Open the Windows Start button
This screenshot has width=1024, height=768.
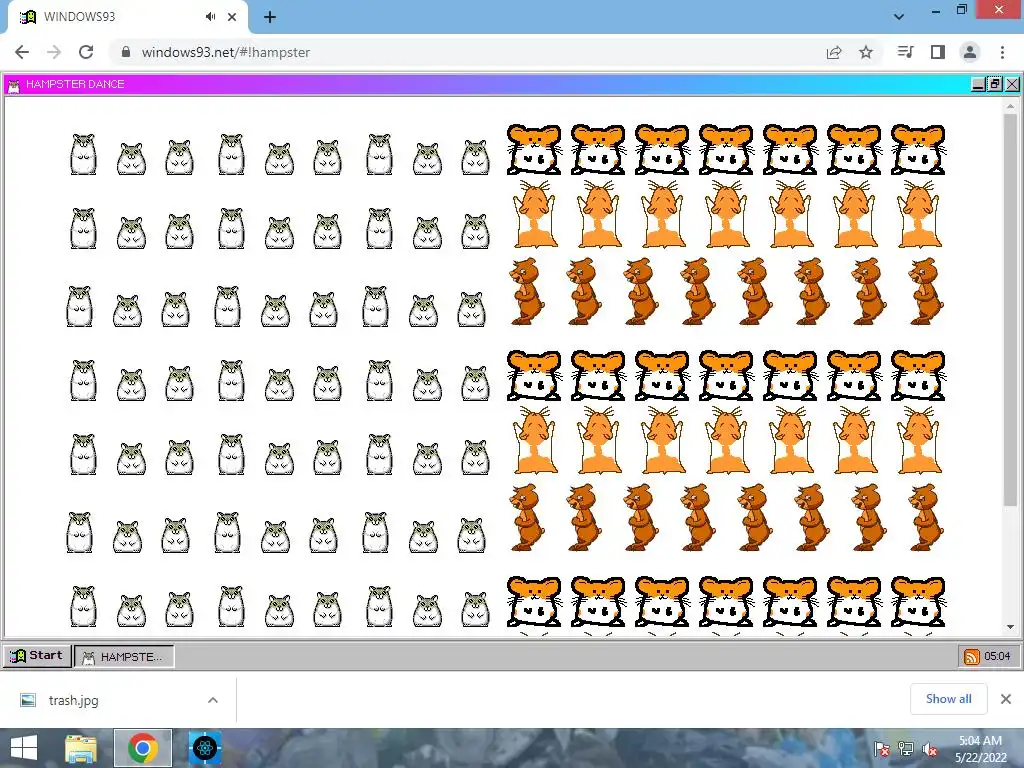click(24, 748)
